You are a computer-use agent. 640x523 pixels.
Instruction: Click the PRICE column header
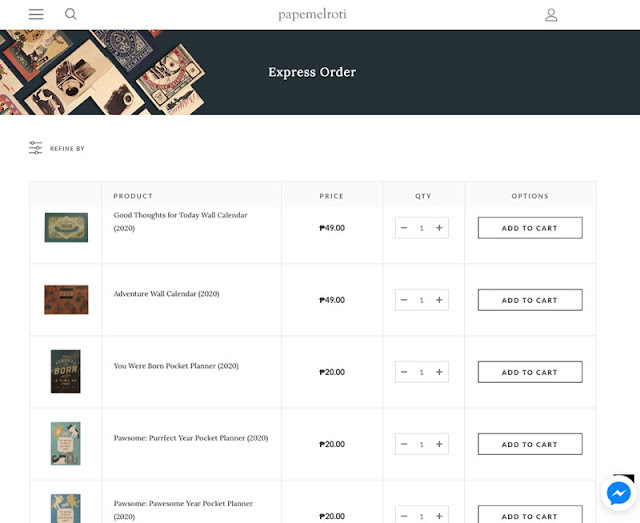331,196
